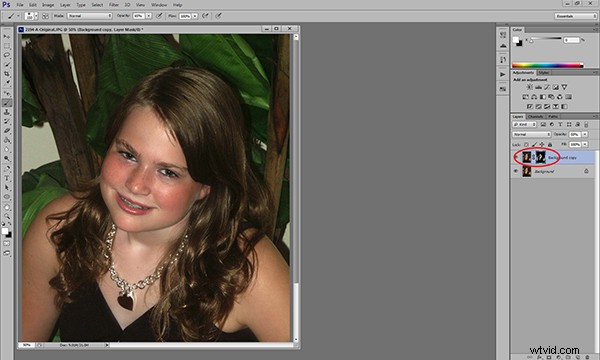Viewport: 600px width, 360px height.
Task: Add a Threshold adjustment
Action: click(547, 106)
